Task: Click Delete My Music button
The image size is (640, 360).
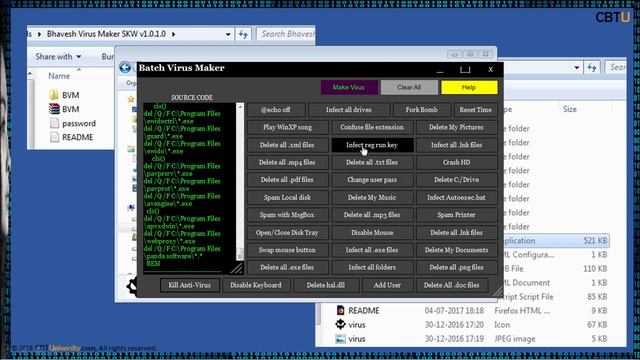Action: [372, 198]
